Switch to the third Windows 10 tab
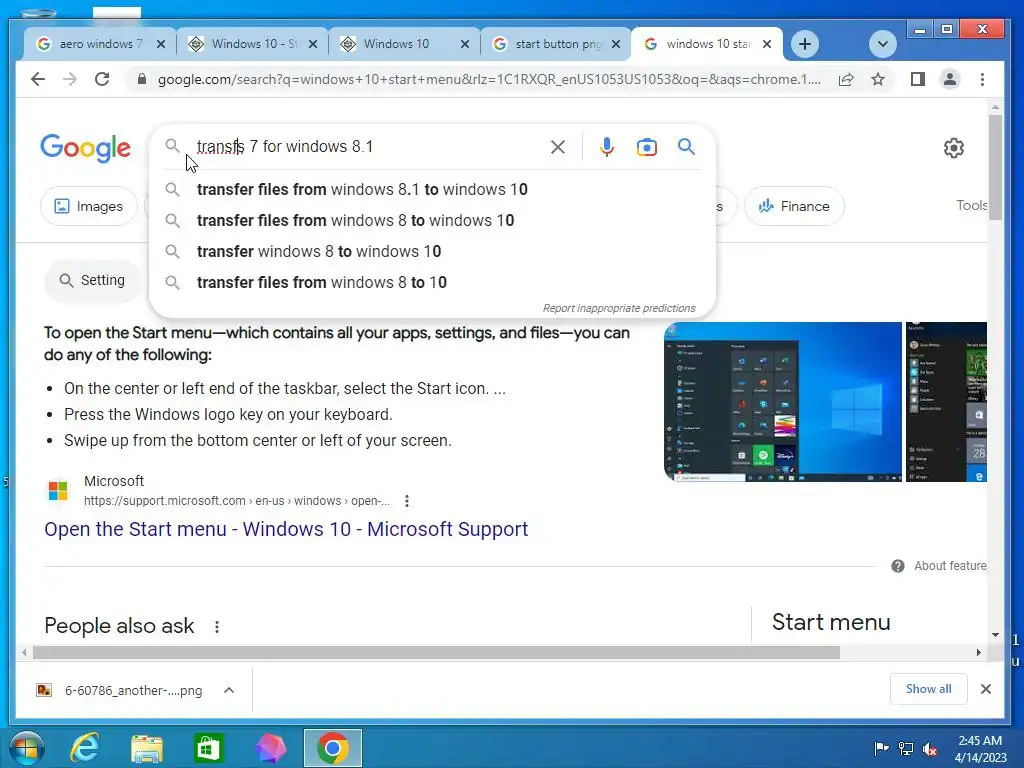1024x768 pixels. tap(405, 44)
